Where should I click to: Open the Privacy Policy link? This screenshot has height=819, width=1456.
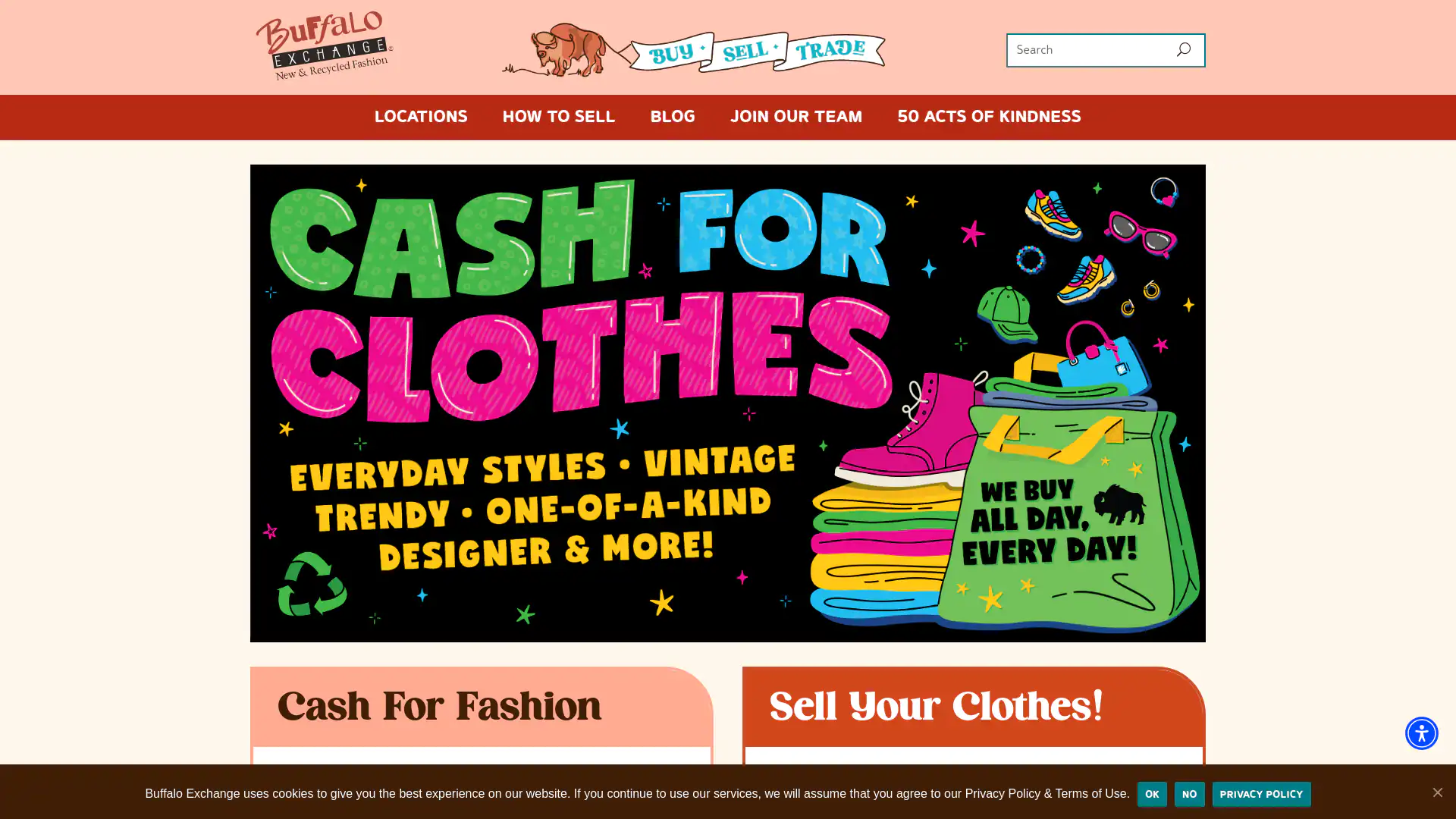[1261, 794]
